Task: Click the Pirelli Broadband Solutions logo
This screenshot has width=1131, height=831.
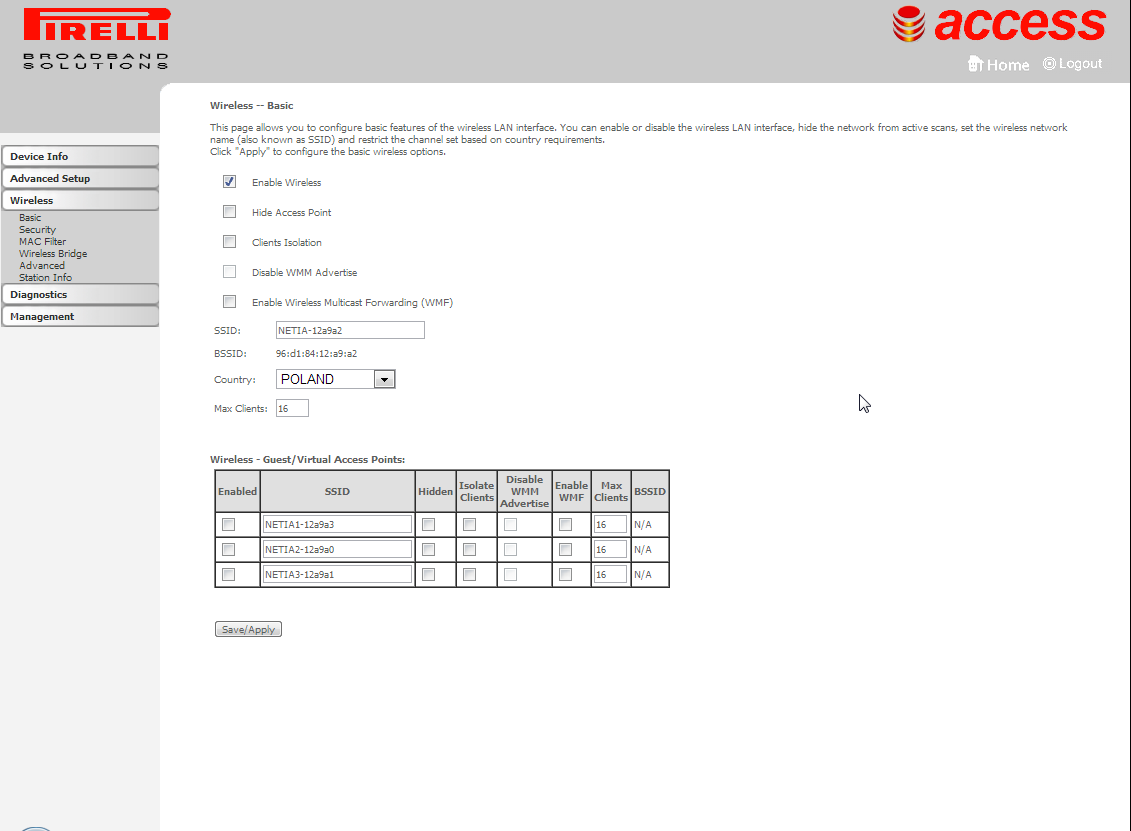Action: 97,39
